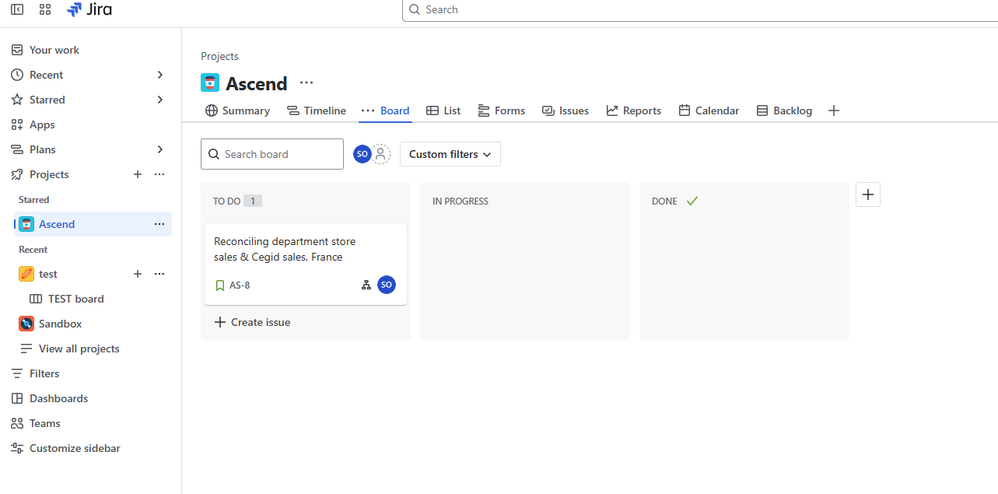The image size is (998, 494).
Task: Open the Projects more options ellipsis
Action: [x=160, y=174]
